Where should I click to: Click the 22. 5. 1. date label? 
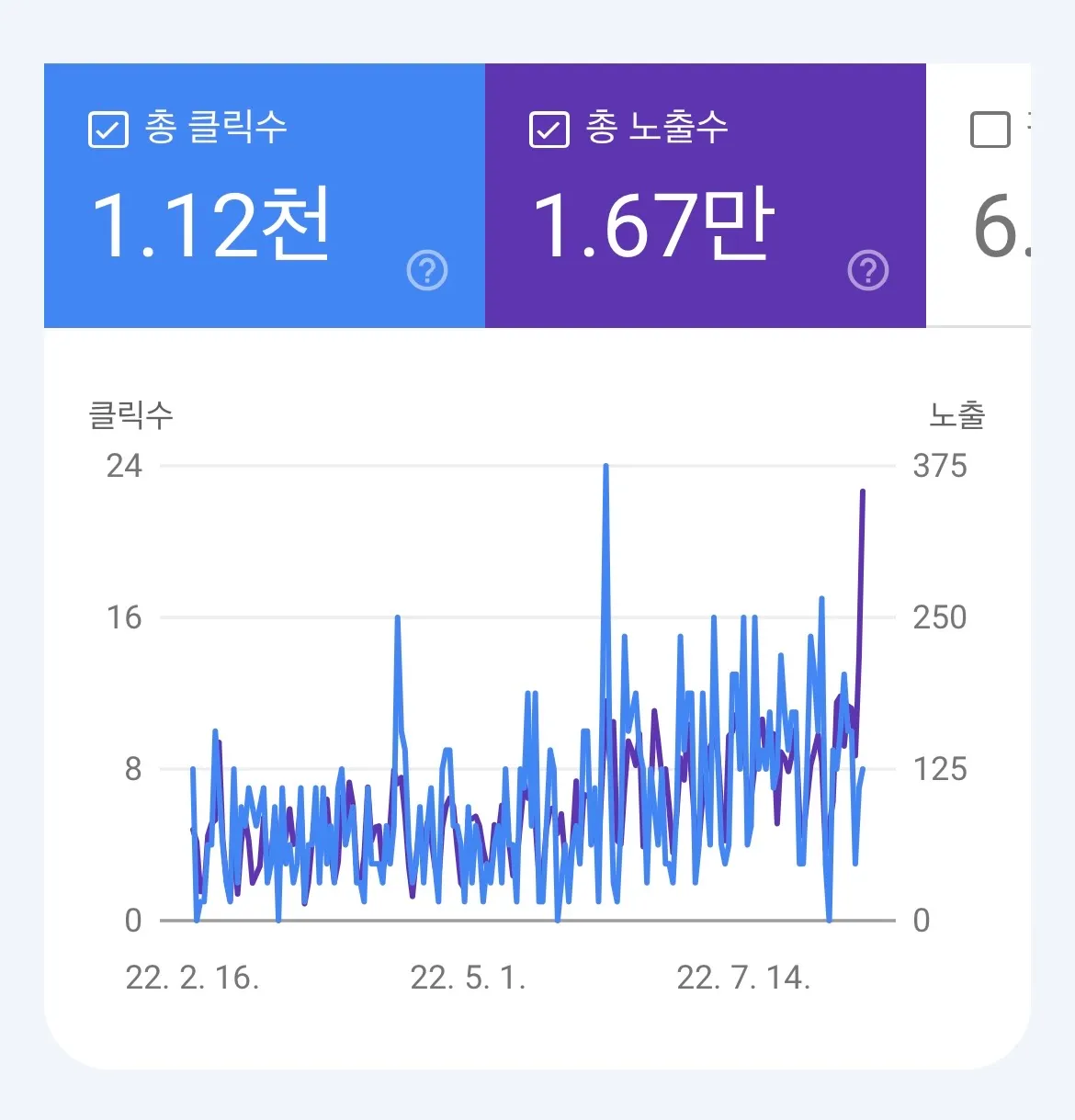pyautogui.click(x=468, y=978)
